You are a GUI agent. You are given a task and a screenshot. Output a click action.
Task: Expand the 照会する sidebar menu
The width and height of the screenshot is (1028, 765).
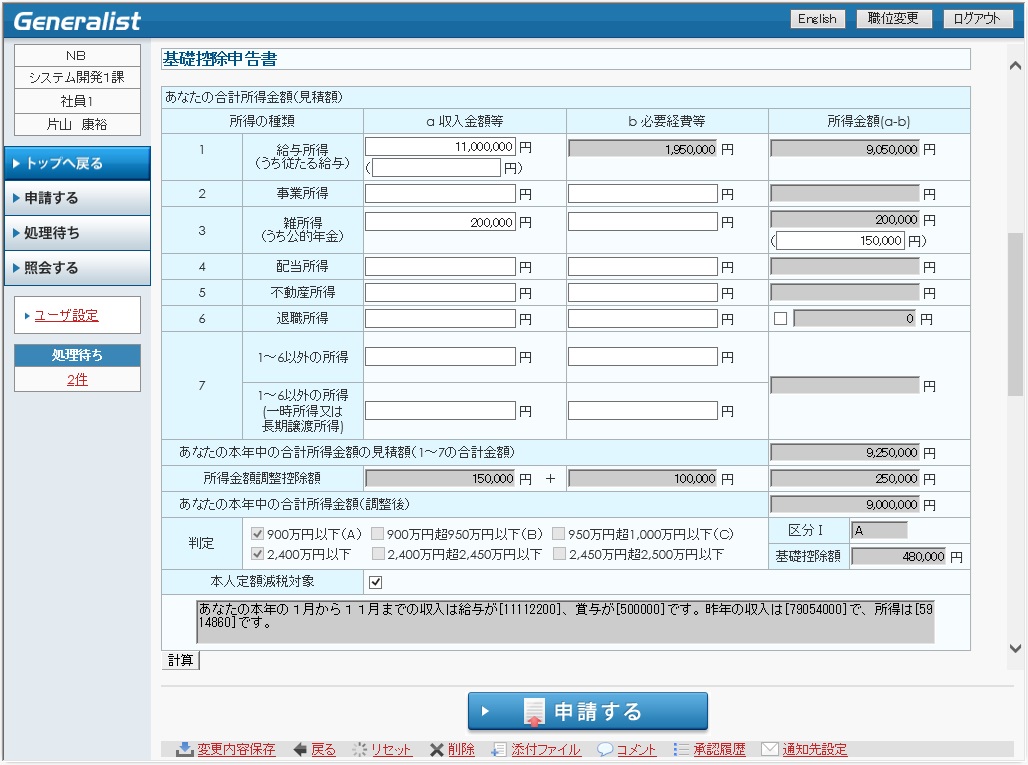click(x=77, y=268)
